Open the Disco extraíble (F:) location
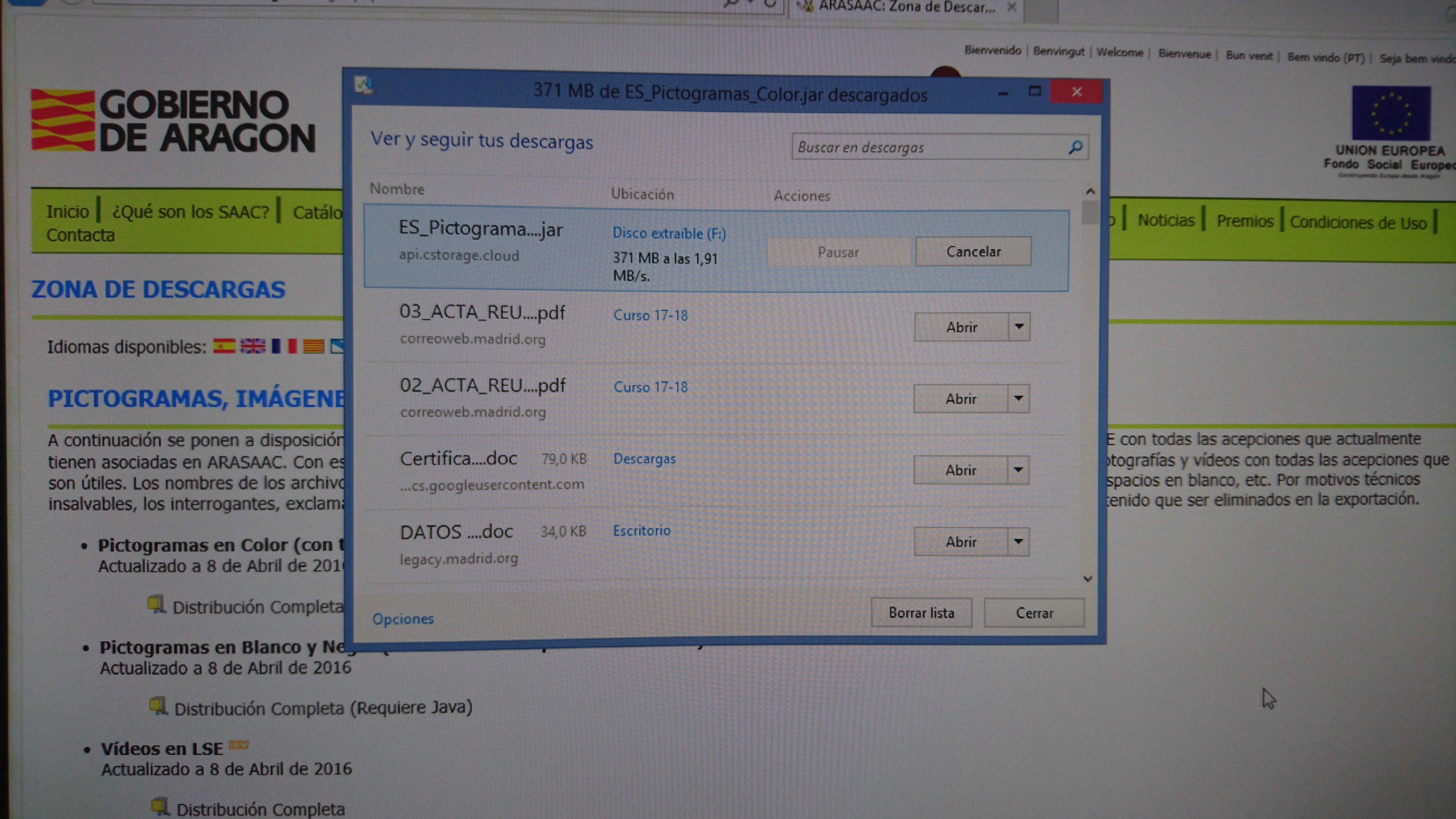 pos(669,233)
